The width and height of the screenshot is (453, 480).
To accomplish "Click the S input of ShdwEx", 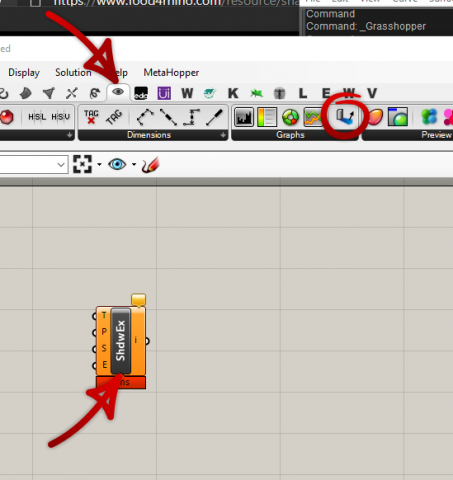I will point(104,348).
